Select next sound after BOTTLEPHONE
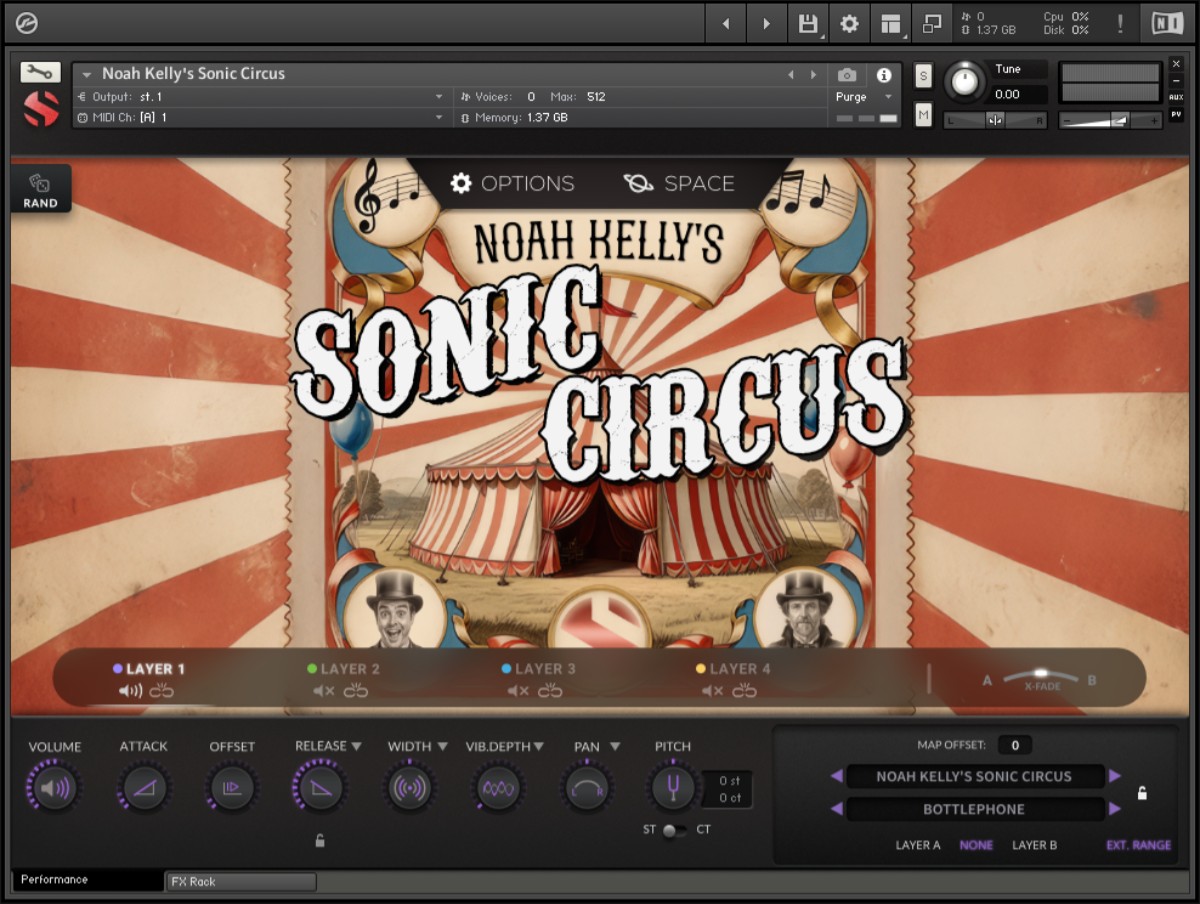Viewport: 1200px width, 904px height. pyautogui.click(x=1115, y=809)
